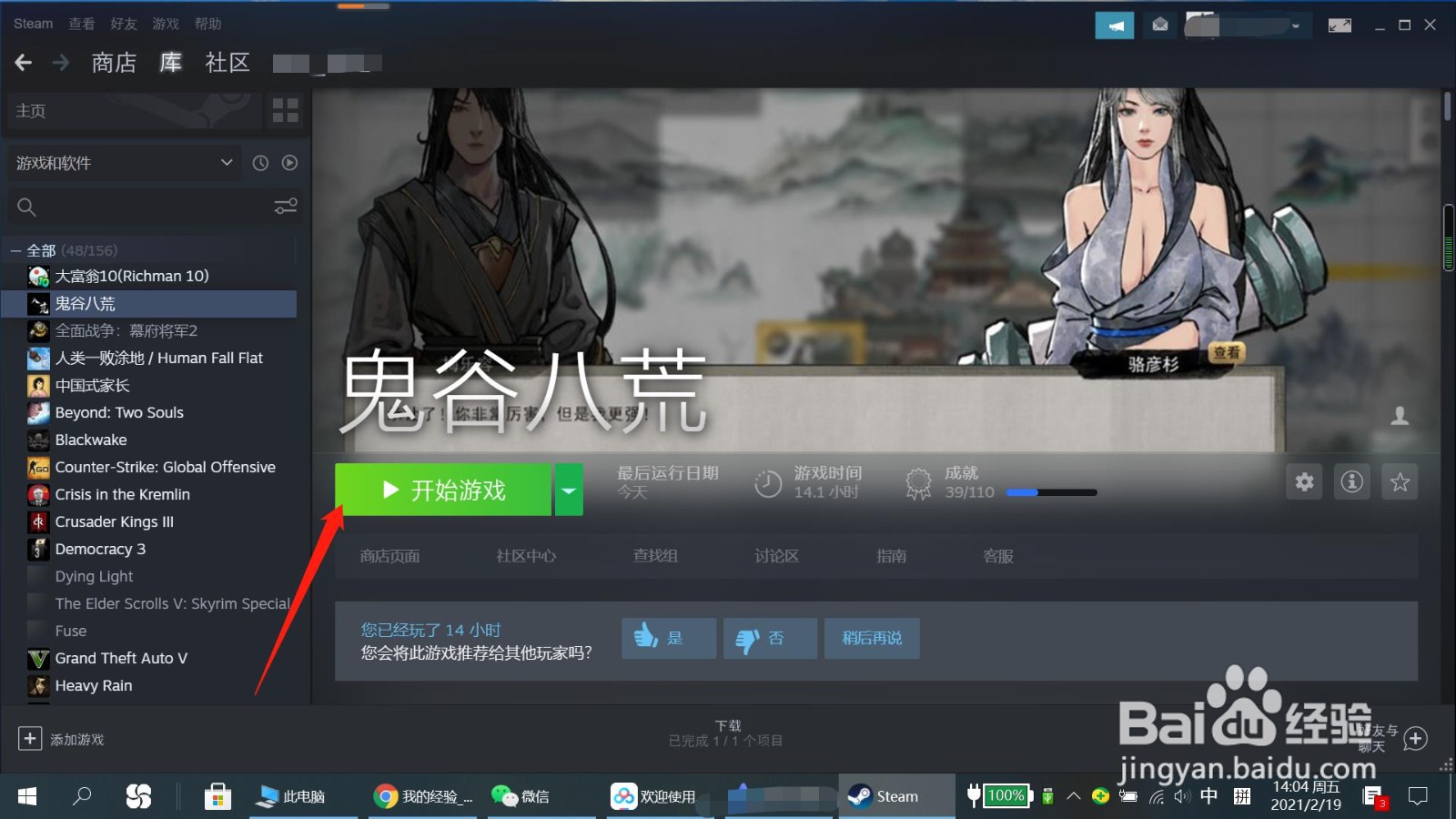This screenshot has height=819, width=1456.
Task: Toggle Big Picture mode icon
Action: coord(1340,25)
